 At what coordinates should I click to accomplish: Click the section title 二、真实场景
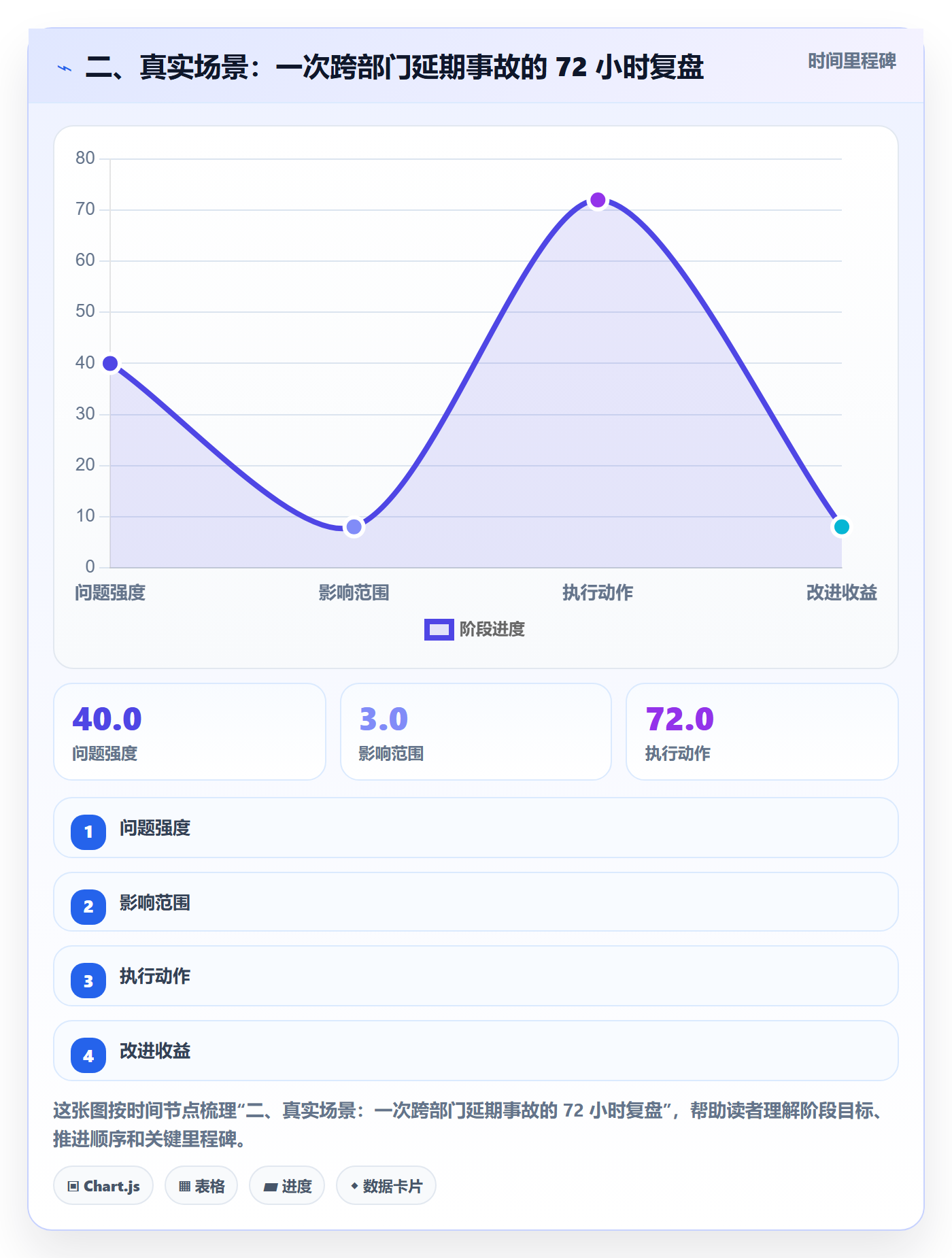click(x=394, y=67)
